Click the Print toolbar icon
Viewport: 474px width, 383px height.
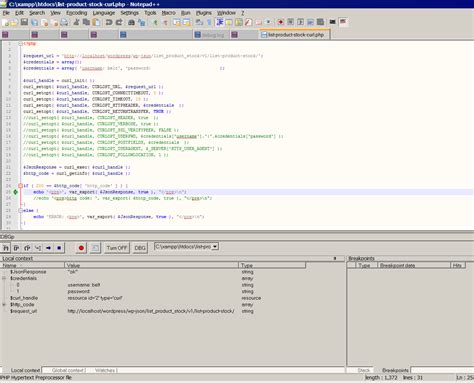pos(64,22)
